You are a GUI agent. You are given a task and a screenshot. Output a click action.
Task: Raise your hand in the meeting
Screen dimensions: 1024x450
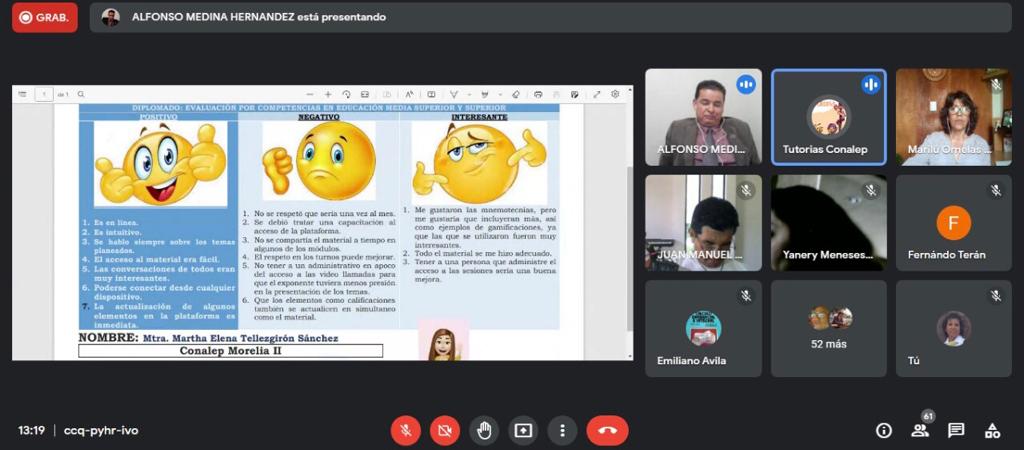(x=484, y=430)
